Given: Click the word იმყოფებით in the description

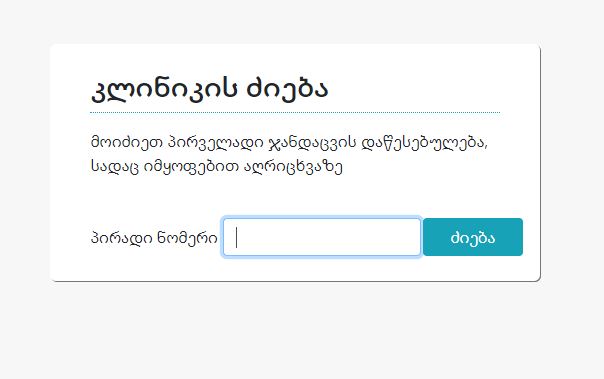Looking at the screenshot, I should click(191, 167).
